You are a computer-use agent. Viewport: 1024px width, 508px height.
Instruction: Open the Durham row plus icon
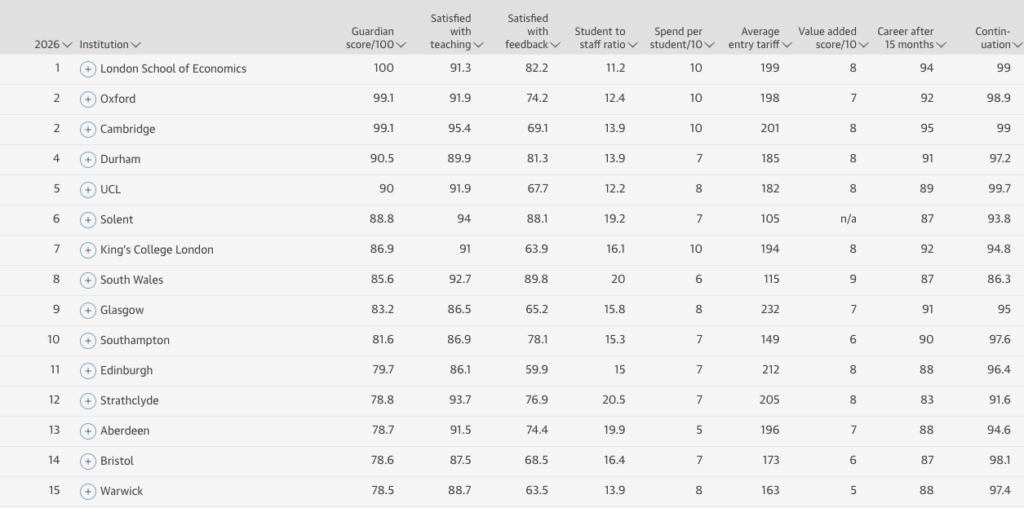(88, 159)
